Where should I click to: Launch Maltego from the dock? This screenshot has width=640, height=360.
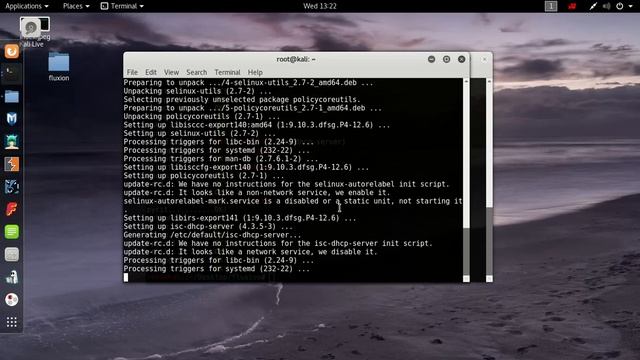coord(12,187)
